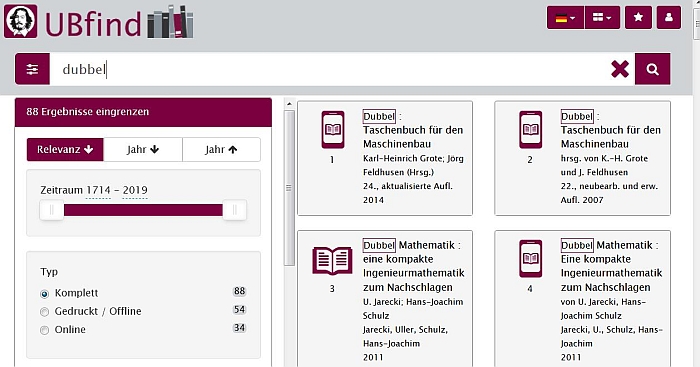Open result 4 Dubbel Mathematik title link
700x367 pixels.
(611, 266)
